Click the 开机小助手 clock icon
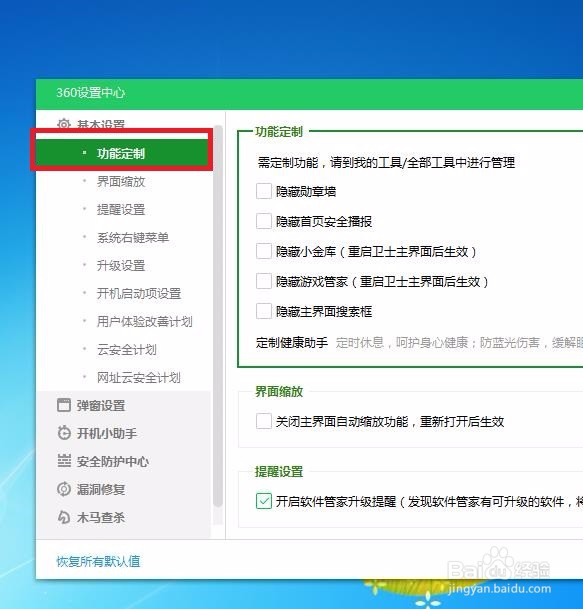The width and height of the screenshot is (583, 609). [64, 433]
